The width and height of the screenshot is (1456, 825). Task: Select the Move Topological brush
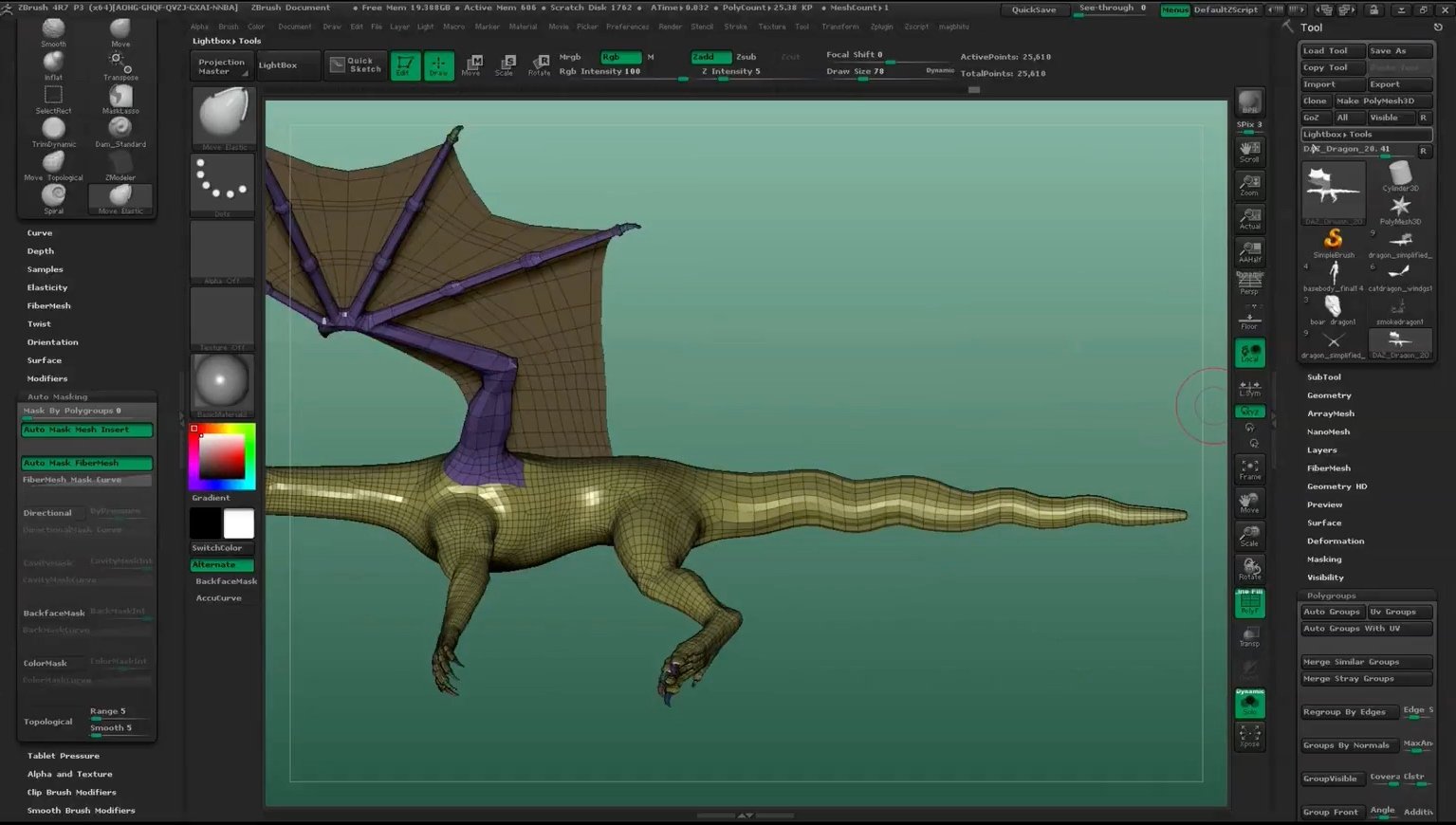click(53, 166)
